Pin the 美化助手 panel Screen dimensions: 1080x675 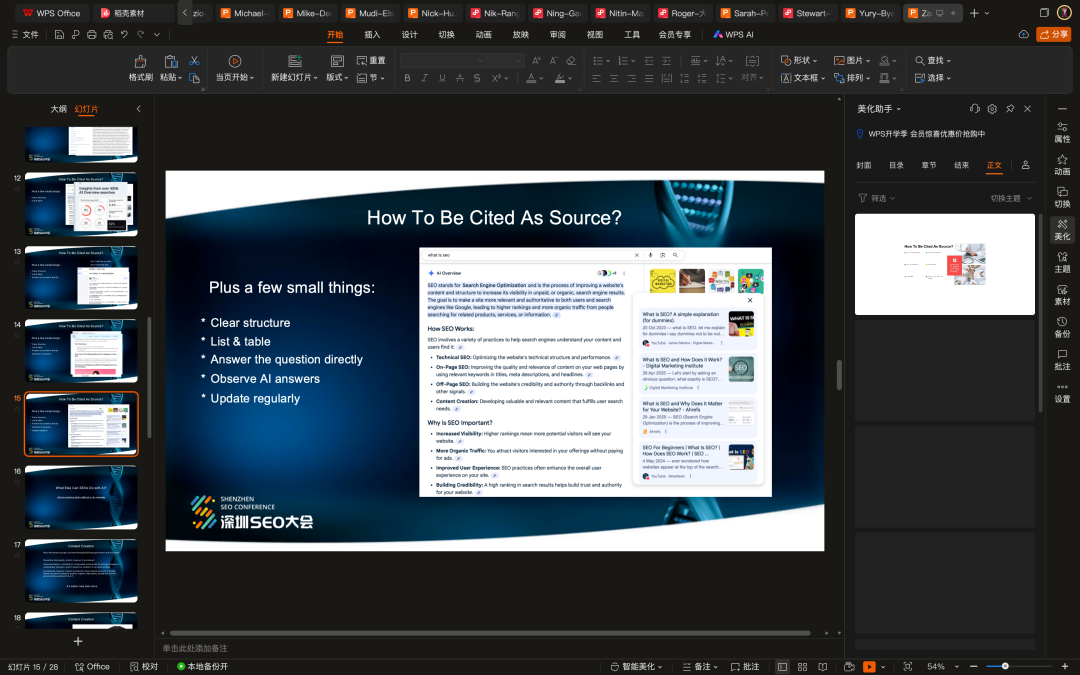coord(1010,109)
